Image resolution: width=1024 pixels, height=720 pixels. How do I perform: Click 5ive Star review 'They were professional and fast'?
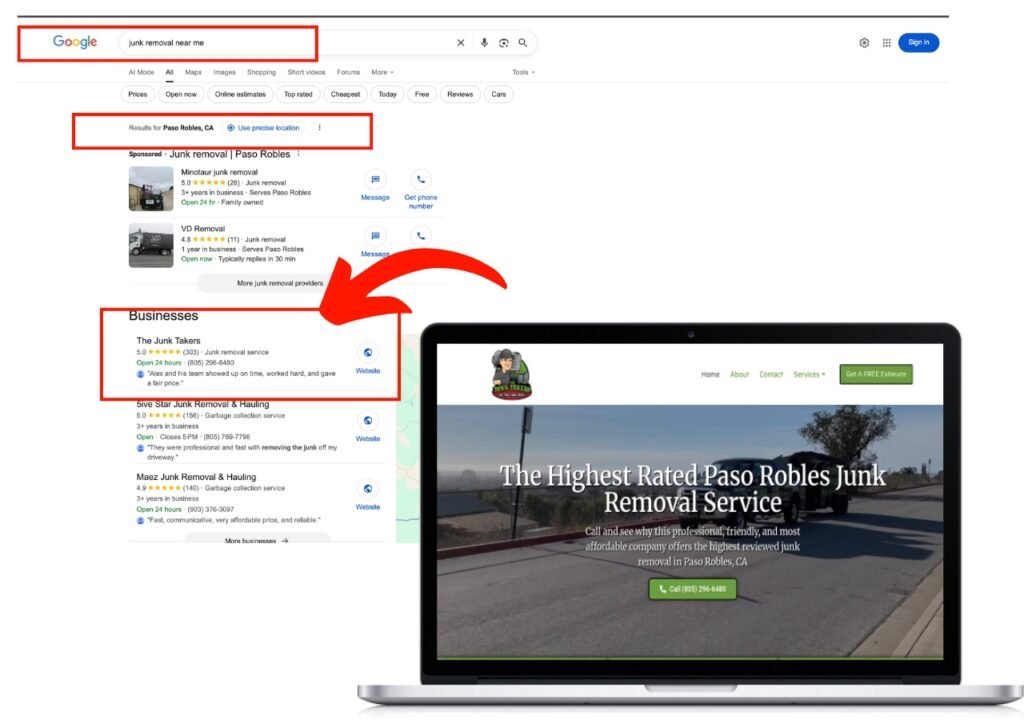click(242, 452)
